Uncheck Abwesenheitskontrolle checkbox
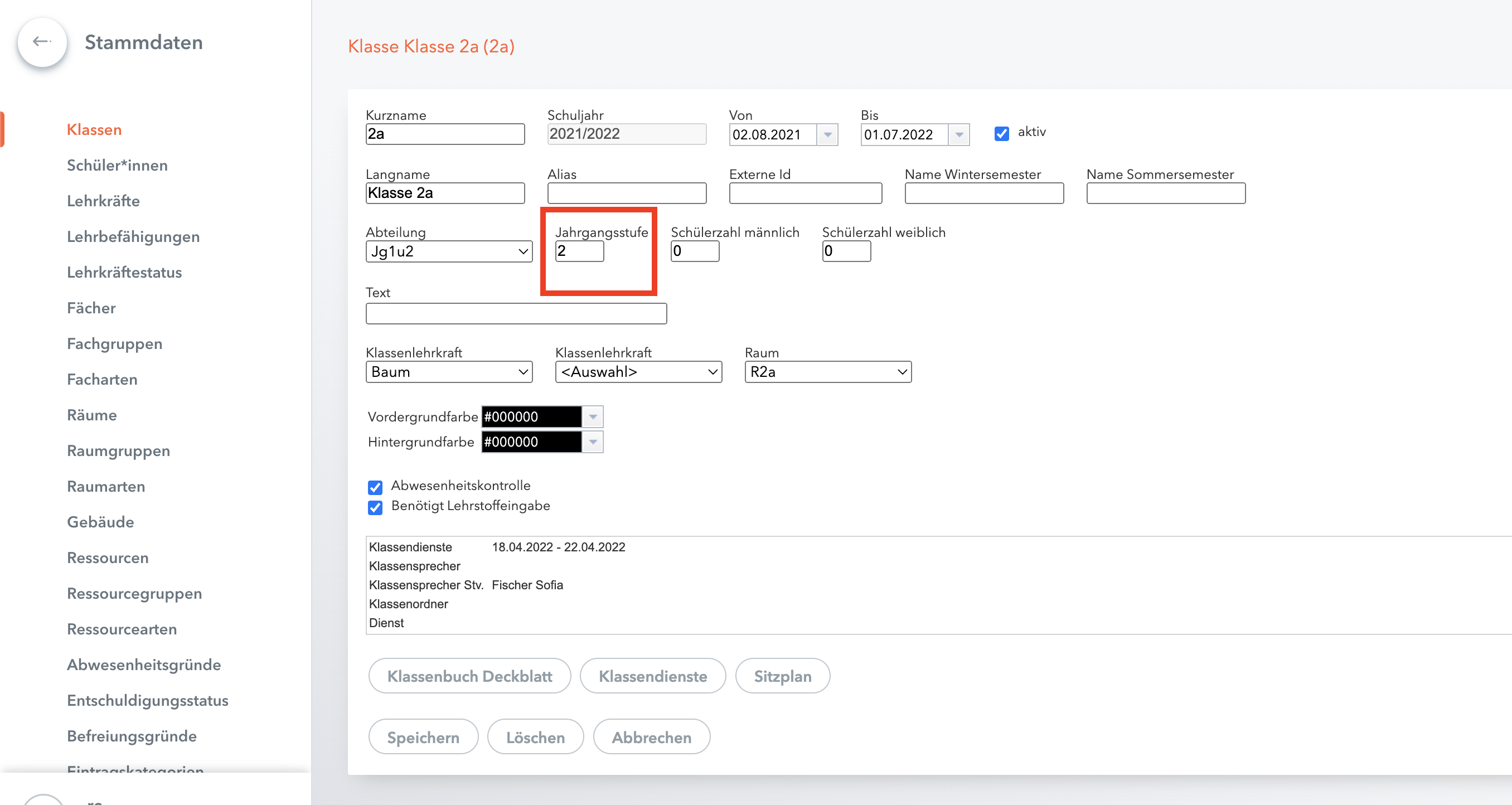1512x805 pixels. (375, 487)
